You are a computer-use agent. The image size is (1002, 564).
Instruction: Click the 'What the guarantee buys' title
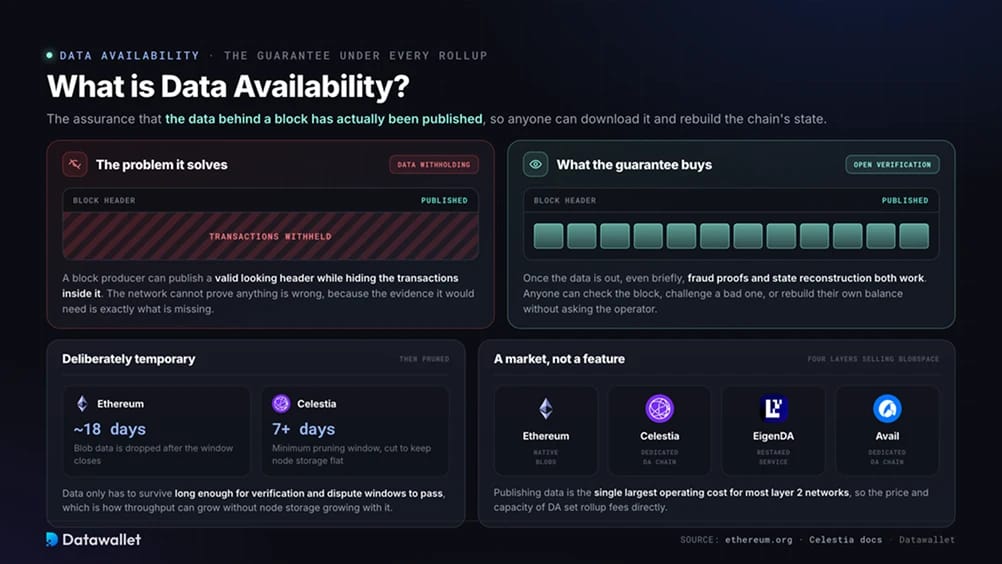click(634, 165)
